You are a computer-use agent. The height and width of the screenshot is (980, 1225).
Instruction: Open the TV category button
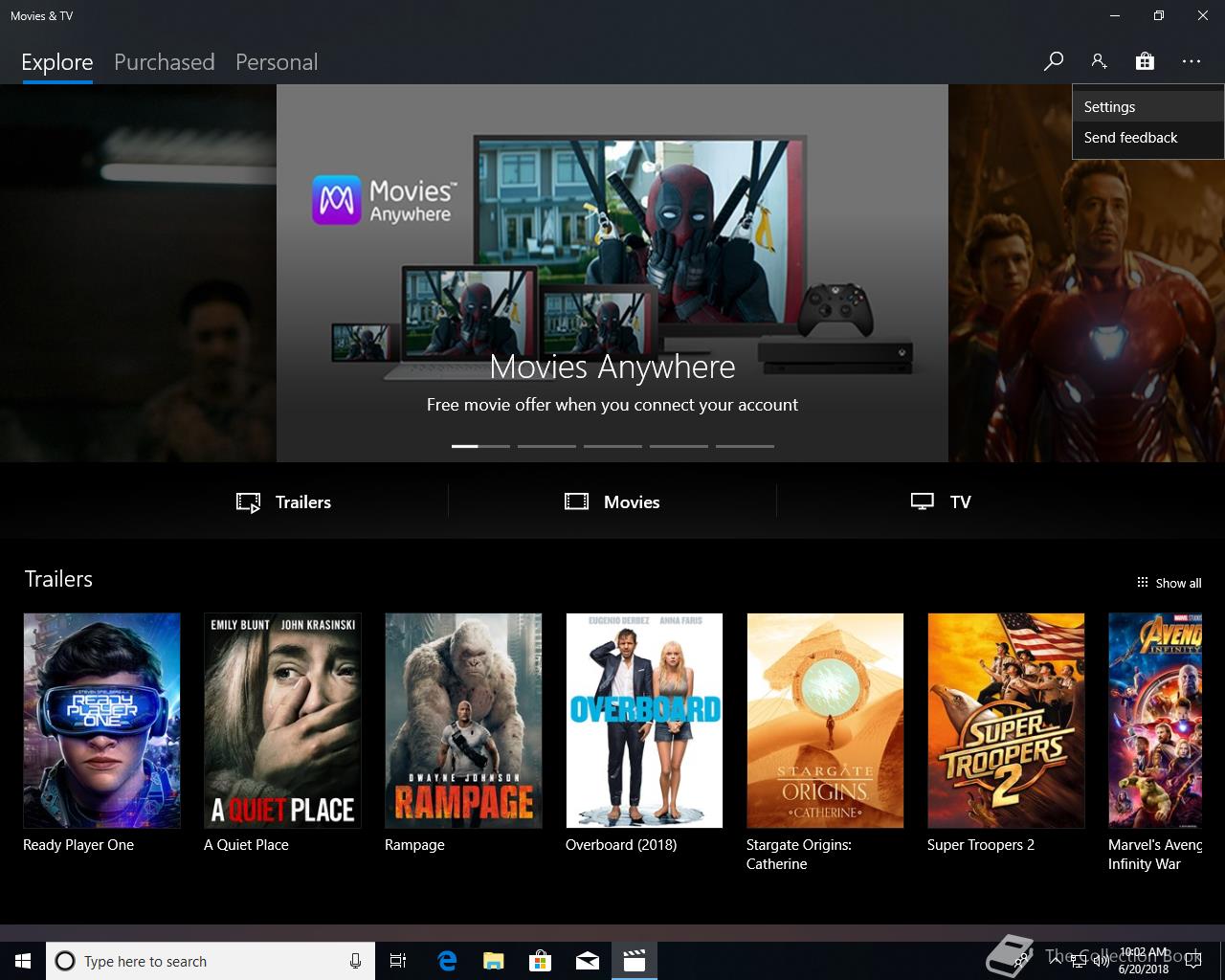(941, 502)
